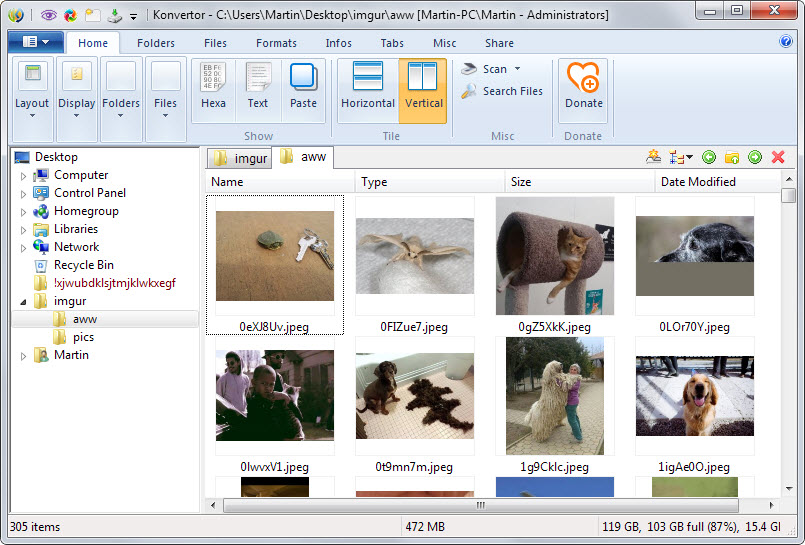This screenshot has width=805, height=545.
Task: Select the imgur folder tab
Action: 240,159
